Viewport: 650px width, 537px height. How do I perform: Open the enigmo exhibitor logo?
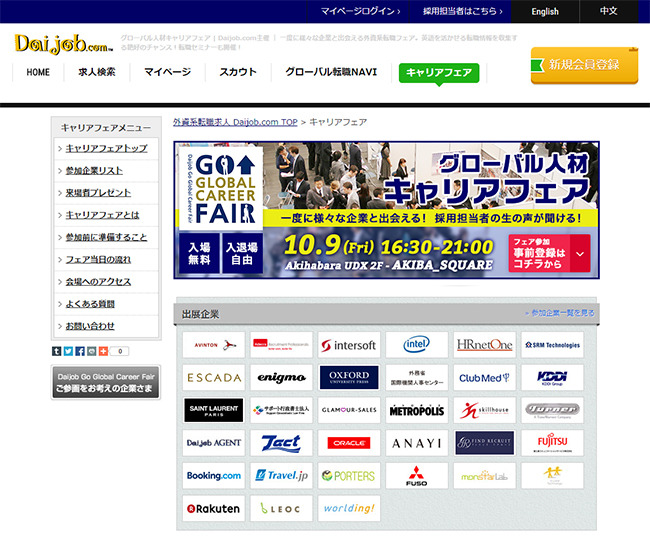[x=281, y=377]
